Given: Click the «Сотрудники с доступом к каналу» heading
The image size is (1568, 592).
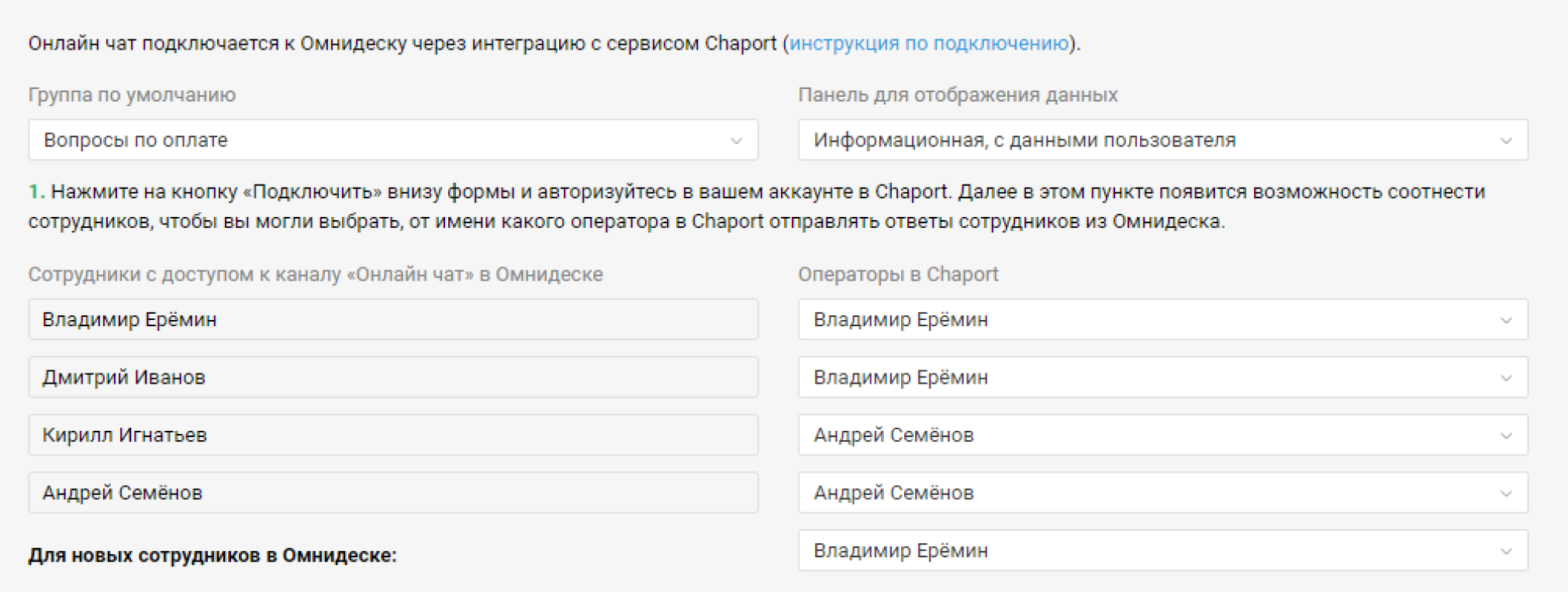Looking at the screenshot, I should (315, 274).
